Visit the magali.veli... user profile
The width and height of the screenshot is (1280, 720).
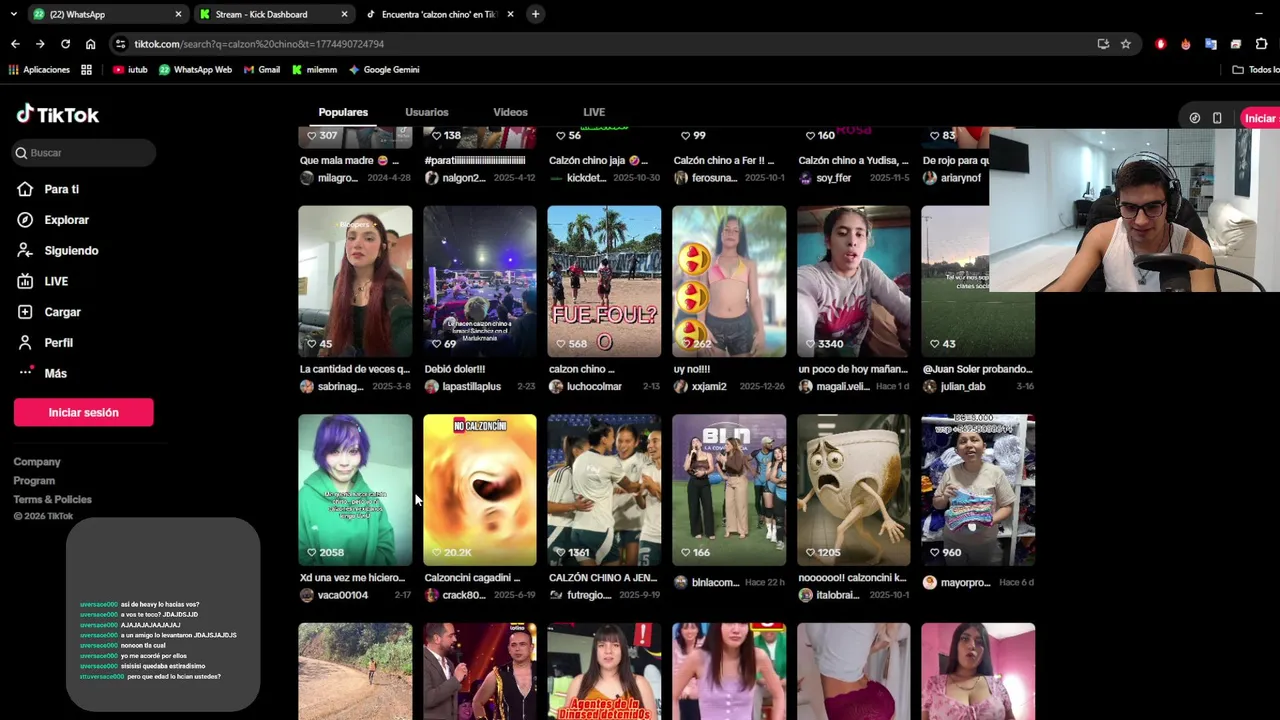843,387
